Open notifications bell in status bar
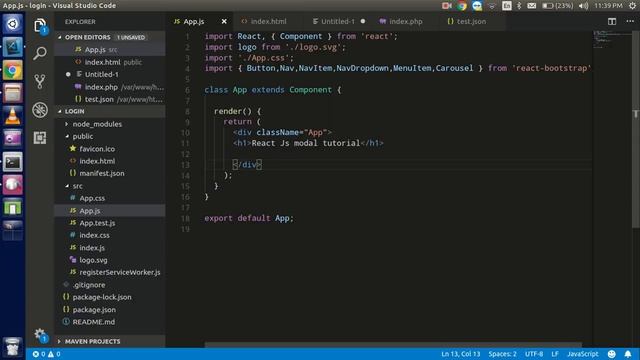The image size is (640, 360). point(628,354)
